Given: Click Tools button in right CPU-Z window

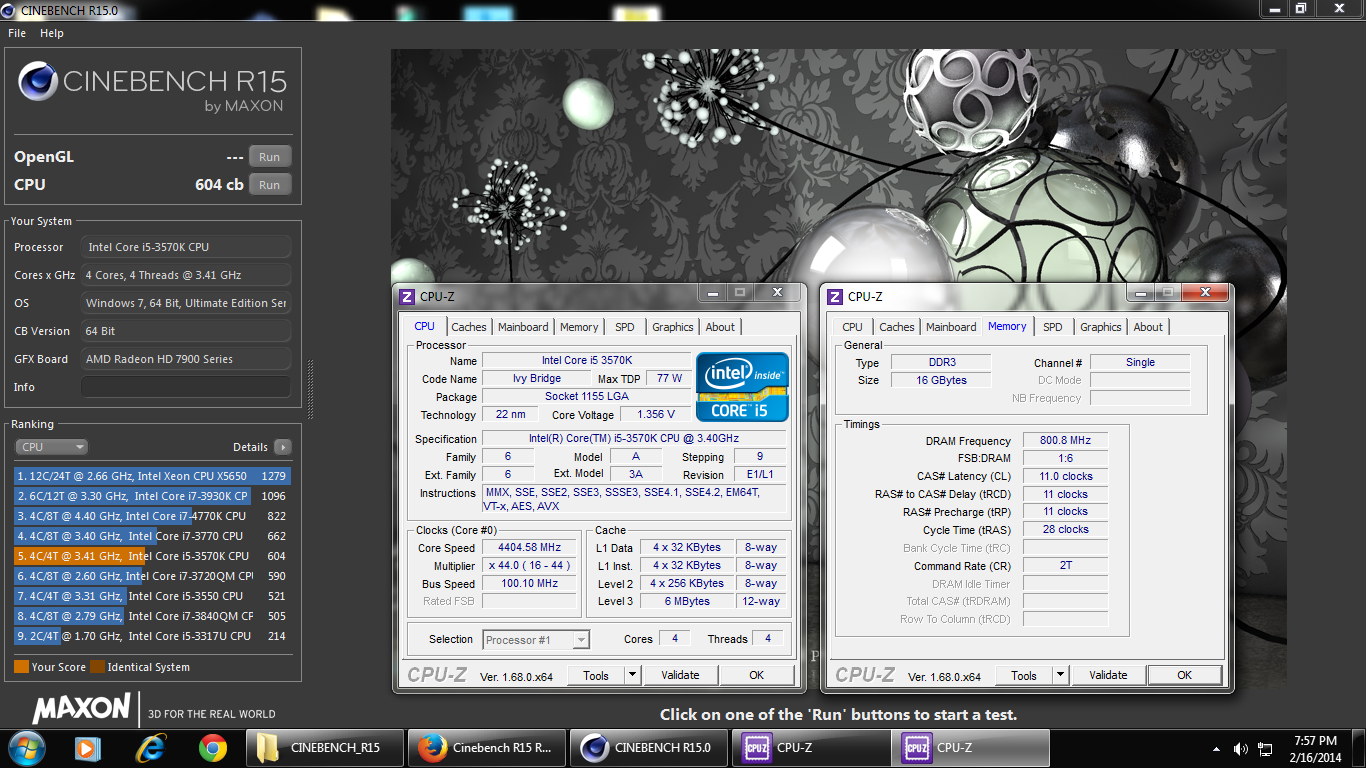Looking at the screenshot, I should pyautogui.click(x=1024, y=675).
